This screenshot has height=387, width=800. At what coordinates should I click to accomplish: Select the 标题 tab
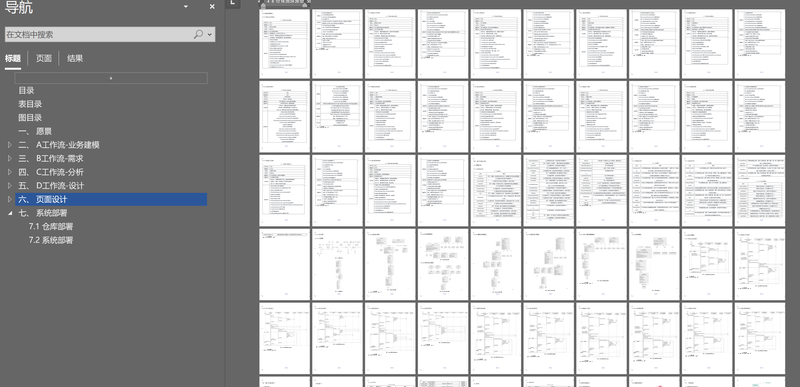click(x=13, y=59)
